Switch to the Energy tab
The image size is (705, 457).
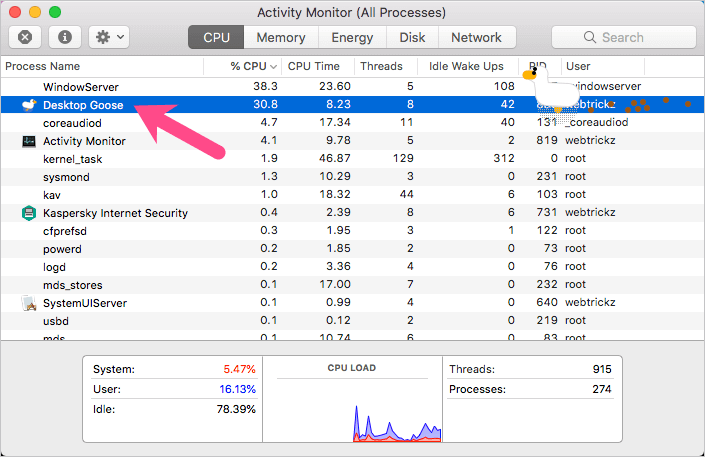coord(352,37)
